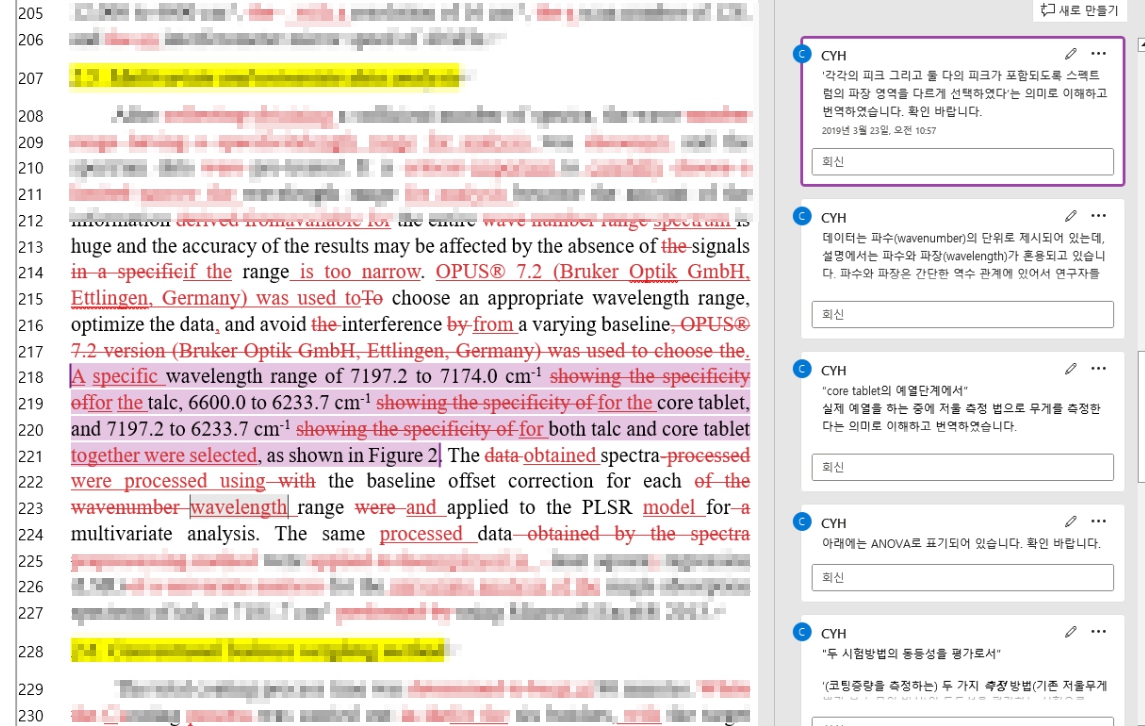Edit the CYH comment about core tablet
This screenshot has width=1145, height=726.
pos(1071,369)
